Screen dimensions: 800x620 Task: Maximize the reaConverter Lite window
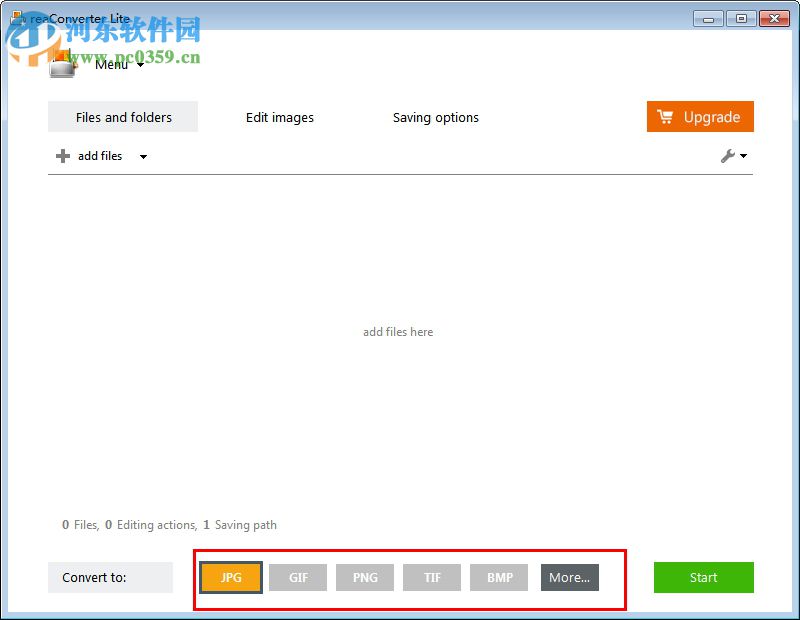point(741,19)
